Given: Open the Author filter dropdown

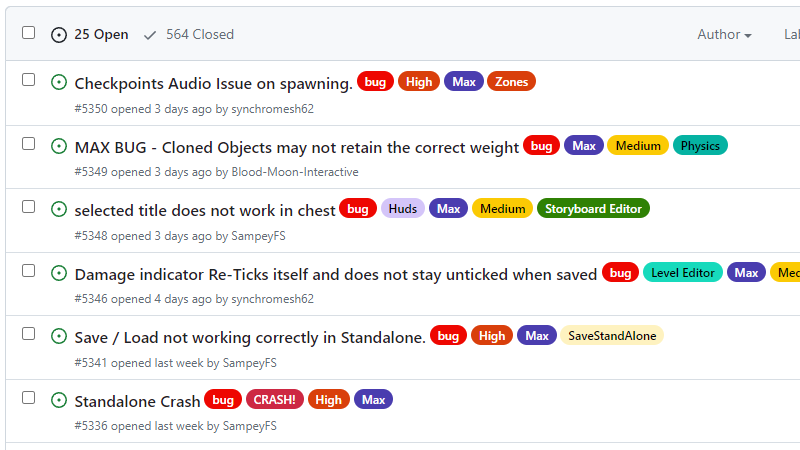Looking at the screenshot, I should click(x=724, y=35).
